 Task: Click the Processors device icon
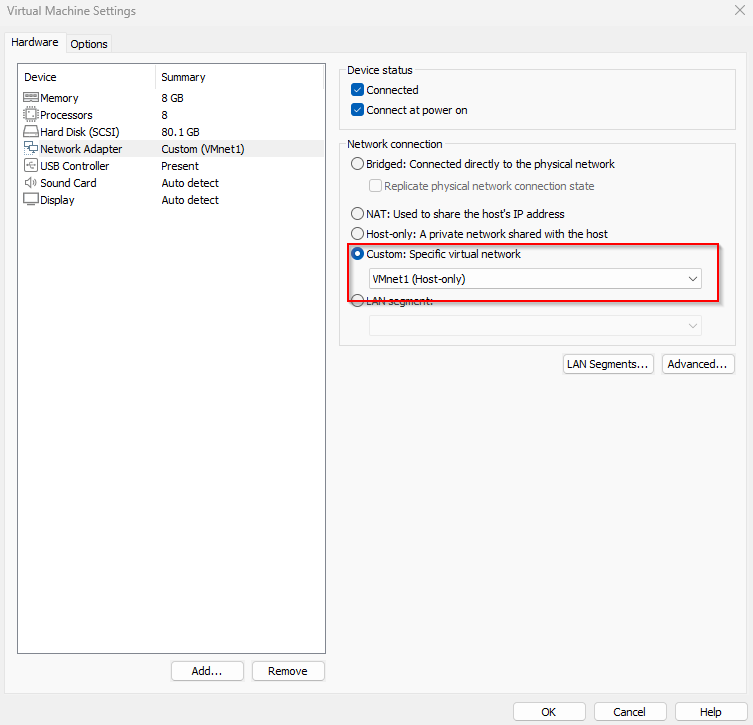(x=30, y=115)
